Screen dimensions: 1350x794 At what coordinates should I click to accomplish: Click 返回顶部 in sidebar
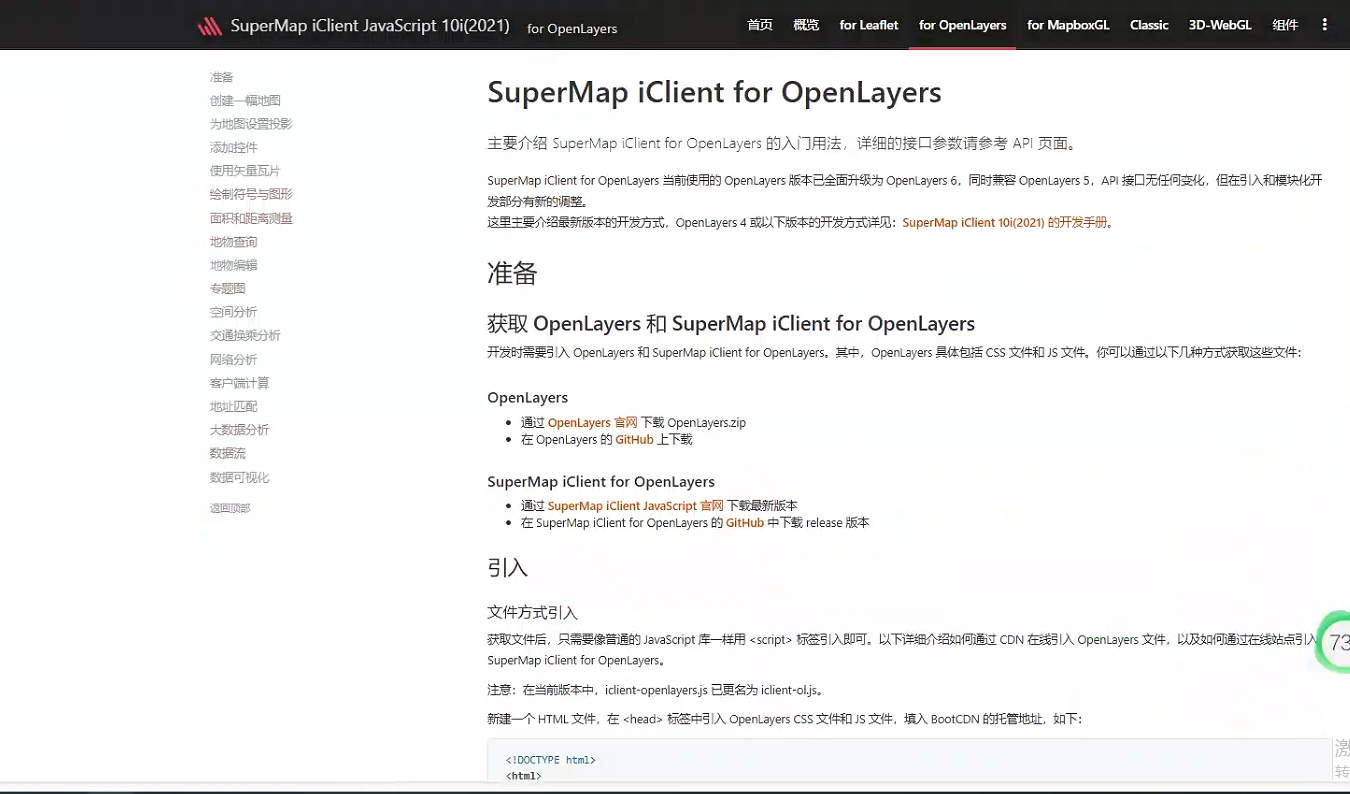[x=230, y=508]
